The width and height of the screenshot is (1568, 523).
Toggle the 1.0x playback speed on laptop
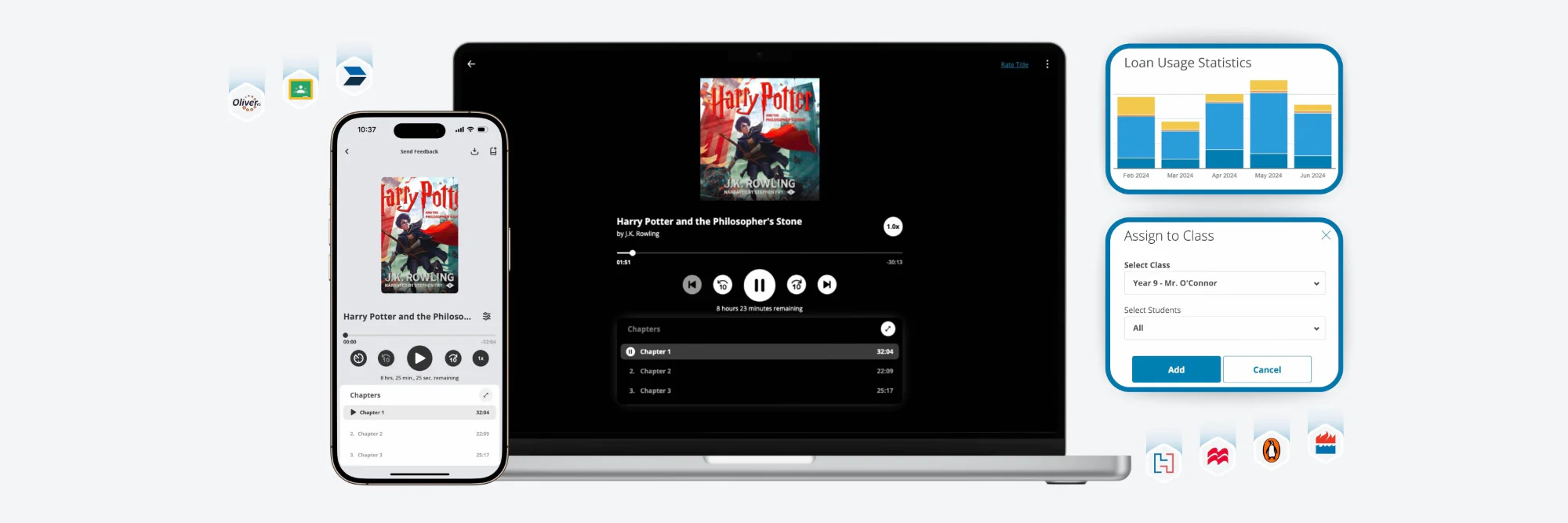(x=892, y=227)
